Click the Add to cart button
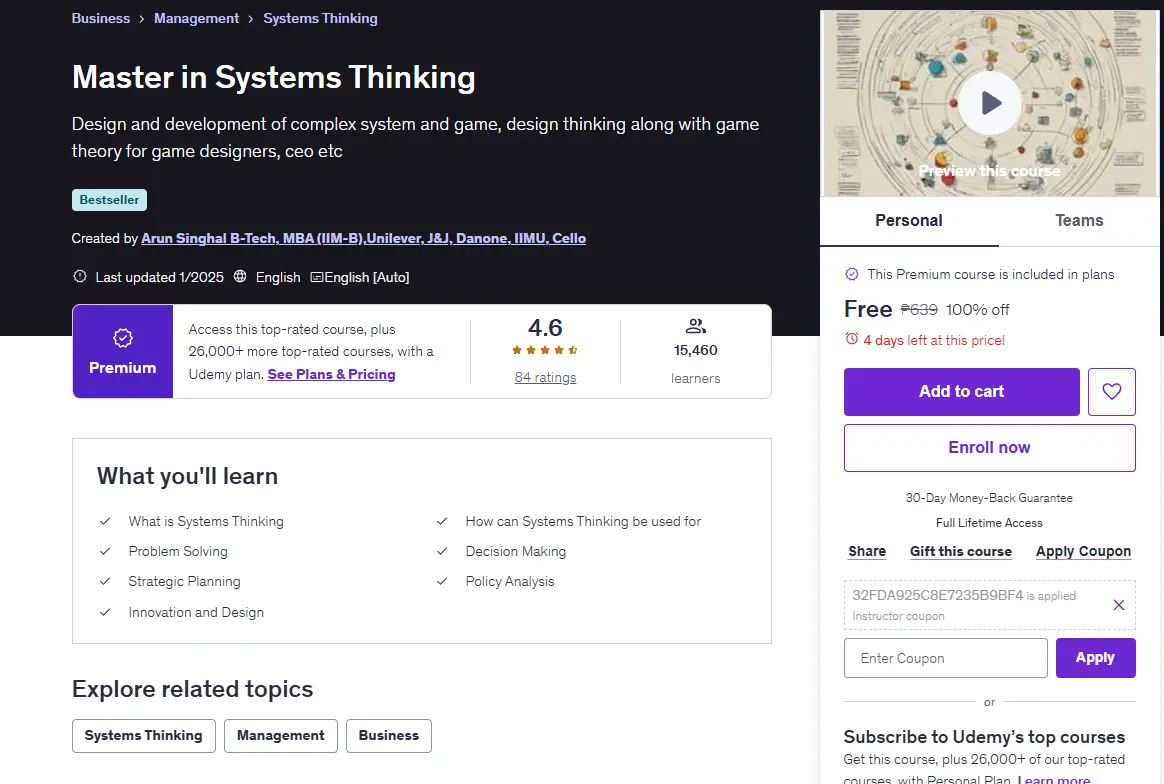Viewport: 1164px width, 784px height. coord(961,391)
